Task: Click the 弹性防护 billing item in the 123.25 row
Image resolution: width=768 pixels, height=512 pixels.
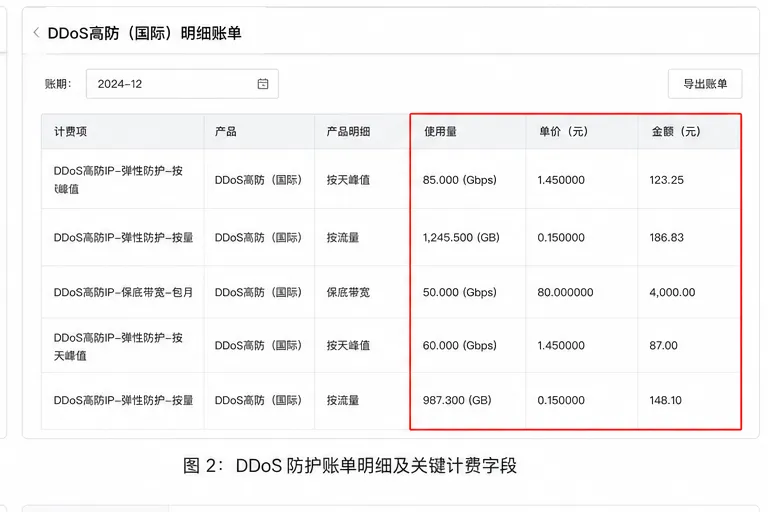Action: 118,180
